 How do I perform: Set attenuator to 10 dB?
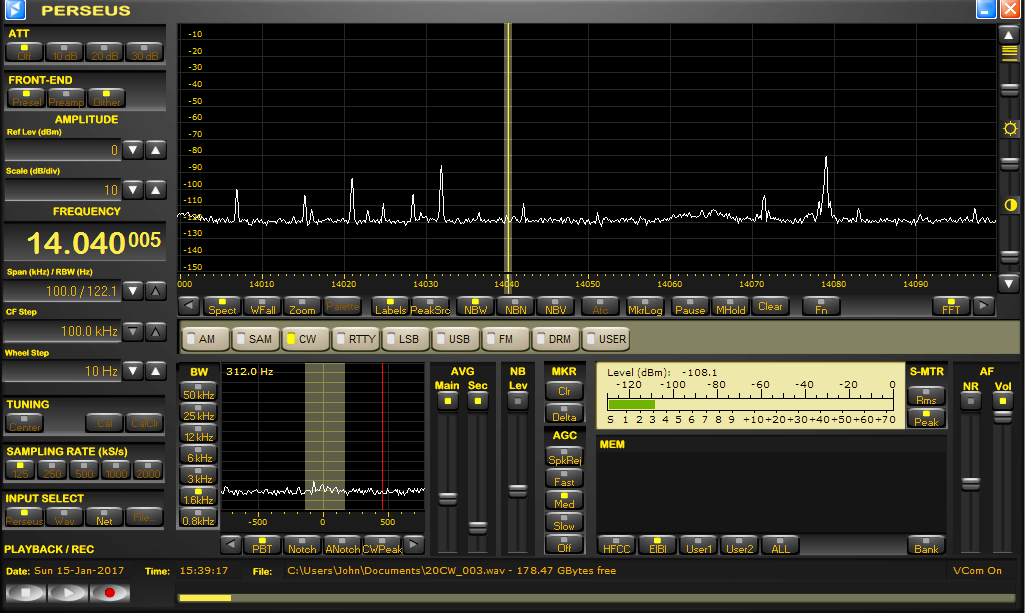tap(65, 52)
